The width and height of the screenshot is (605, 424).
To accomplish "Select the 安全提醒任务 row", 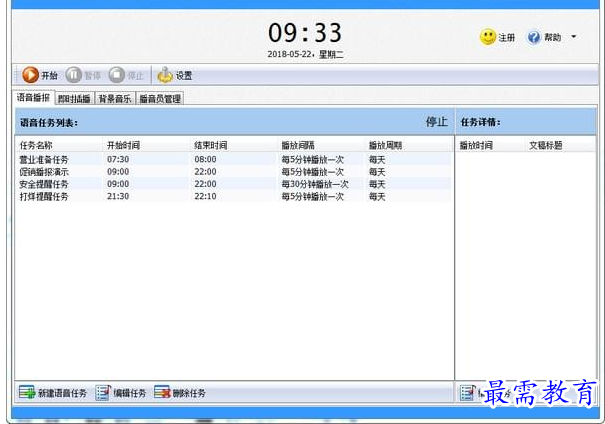I will coord(234,184).
